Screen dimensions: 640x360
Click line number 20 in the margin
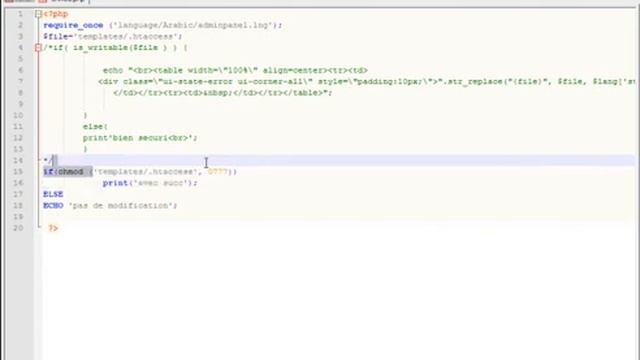(x=18, y=228)
